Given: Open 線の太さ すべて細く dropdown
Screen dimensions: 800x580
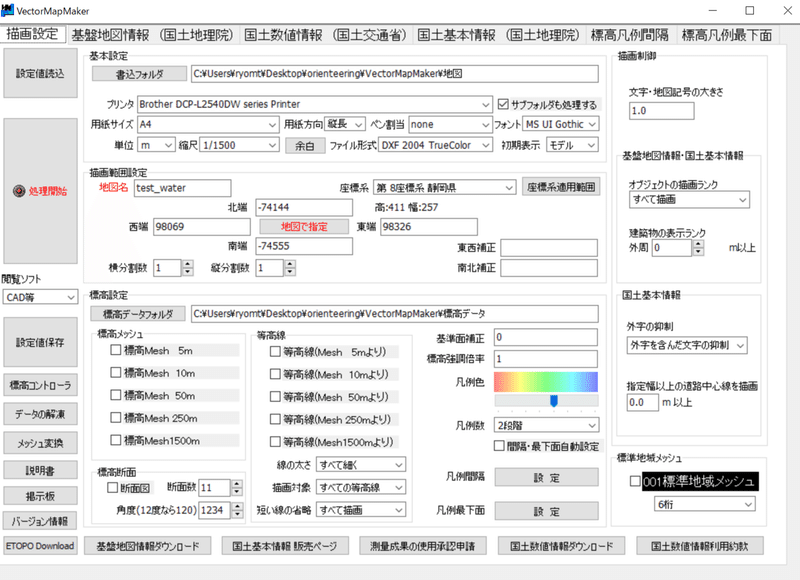Looking at the screenshot, I should pos(361,464).
